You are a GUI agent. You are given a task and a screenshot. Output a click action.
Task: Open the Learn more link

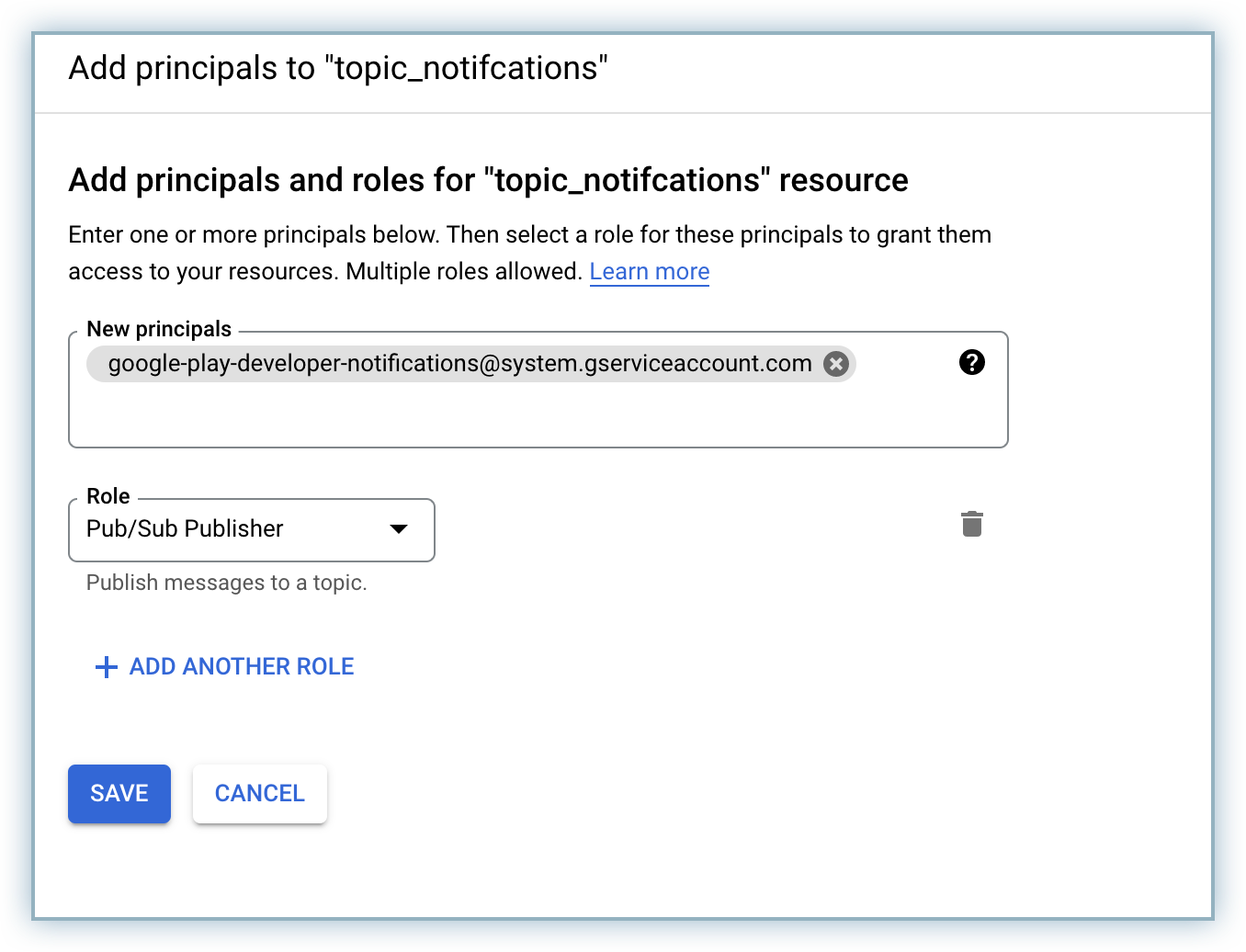coord(649,272)
